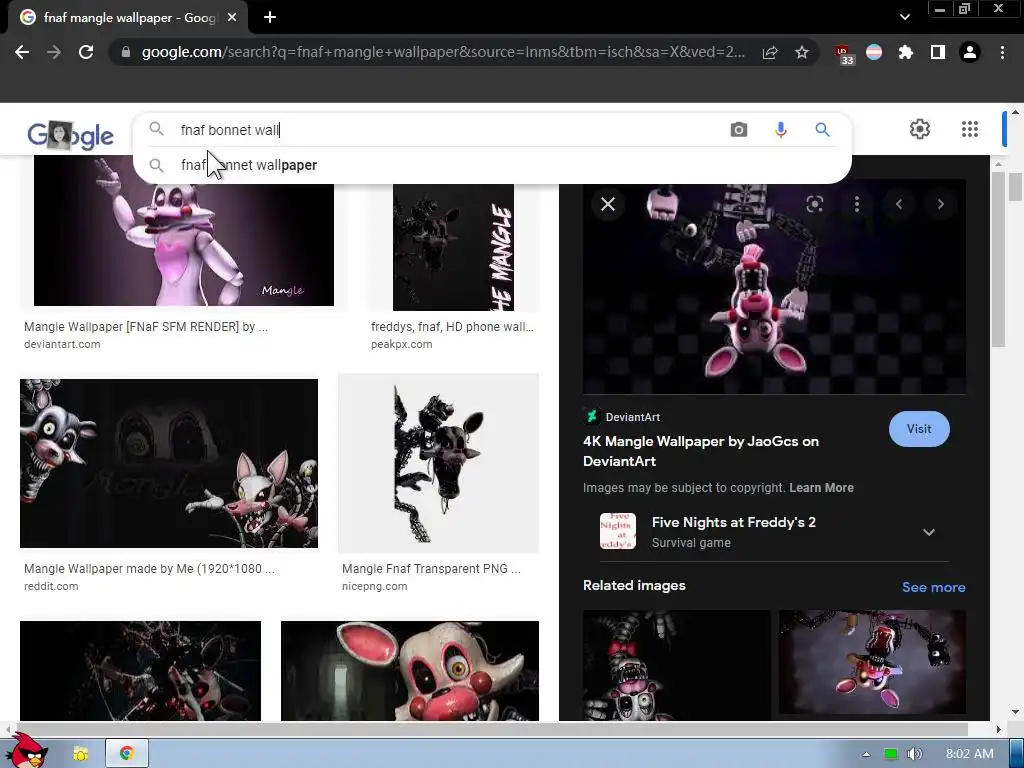Open Chrome's three-dot menu
The height and width of the screenshot is (768, 1024).
click(x=1002, y=52)
